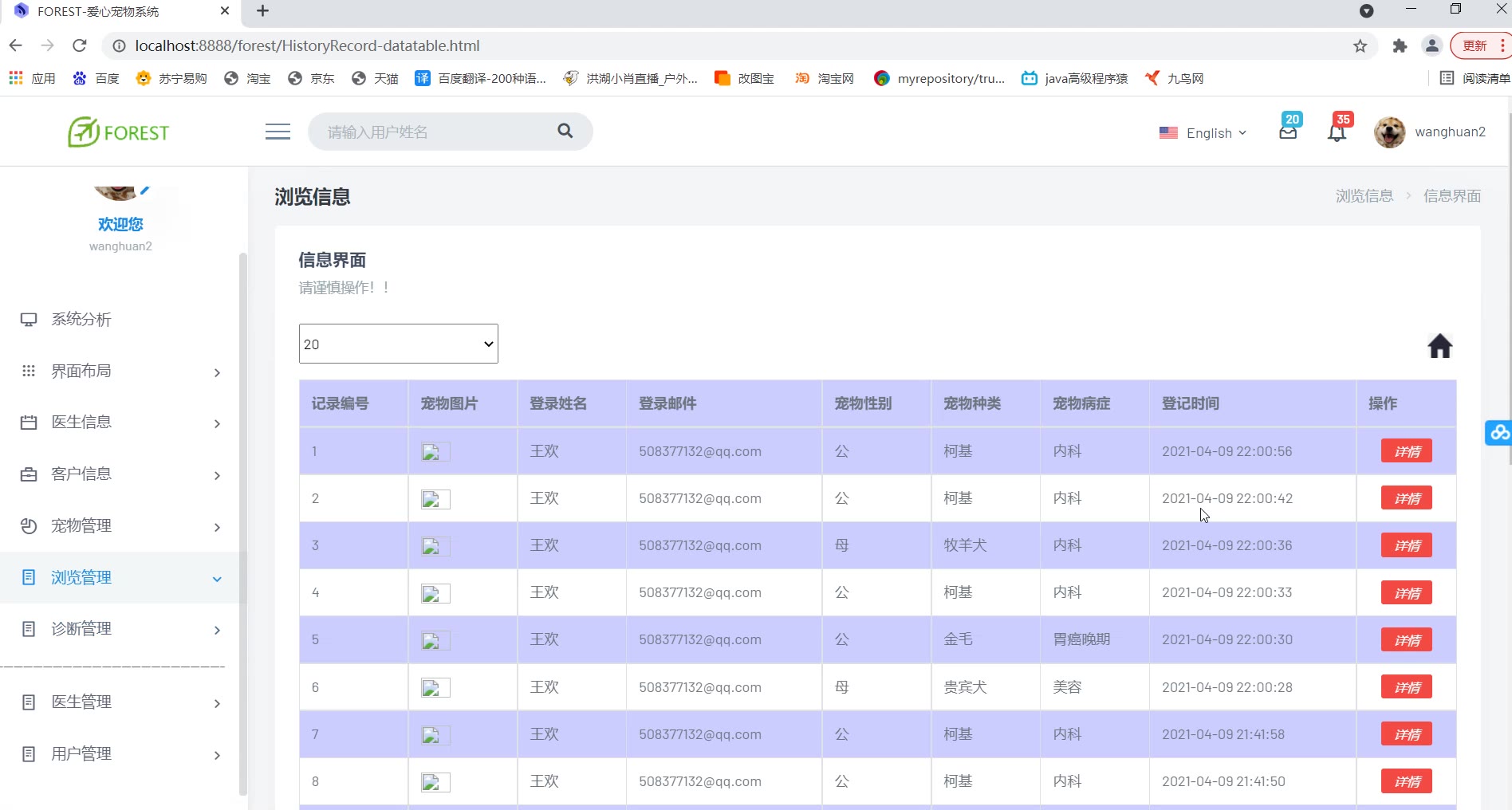Click the blue floating cloud widget icon

[x=1499, y=432]
